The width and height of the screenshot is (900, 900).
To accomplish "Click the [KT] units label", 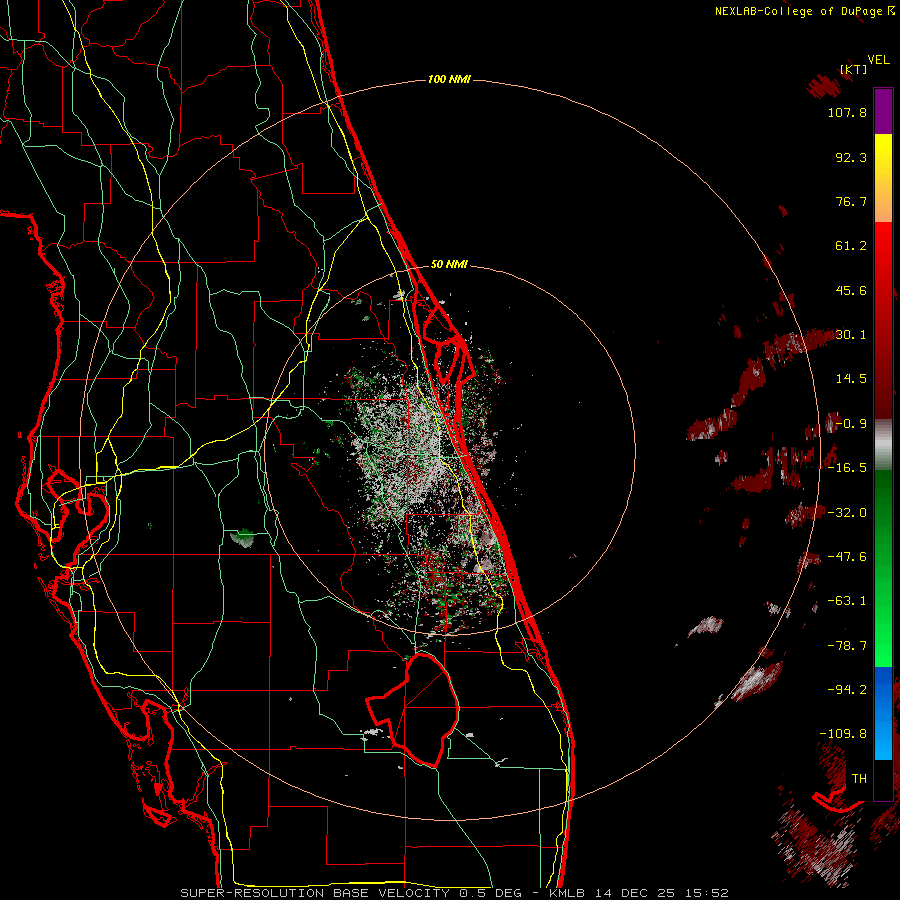I will (x=854, y=69).
